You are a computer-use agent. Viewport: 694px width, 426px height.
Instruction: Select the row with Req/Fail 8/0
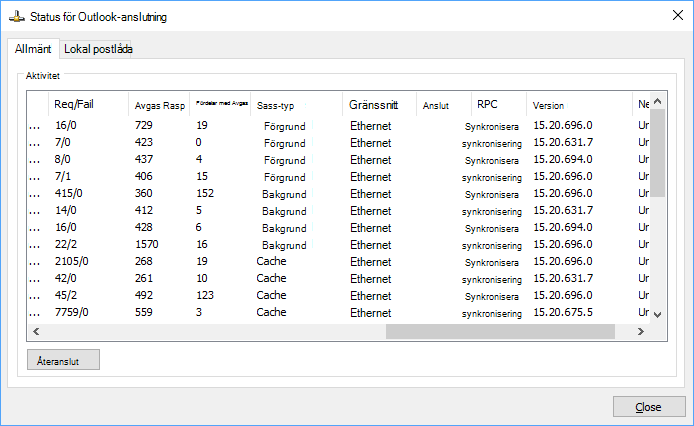(339, 159)
